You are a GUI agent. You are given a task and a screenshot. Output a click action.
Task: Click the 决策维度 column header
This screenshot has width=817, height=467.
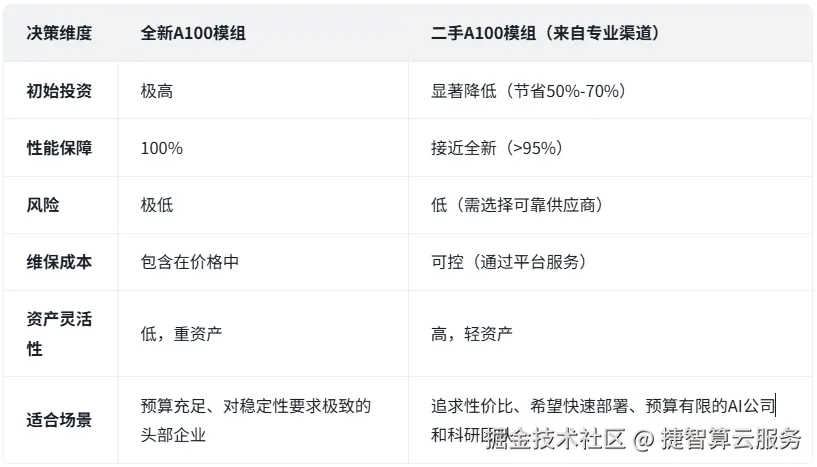tap(59, 33)
